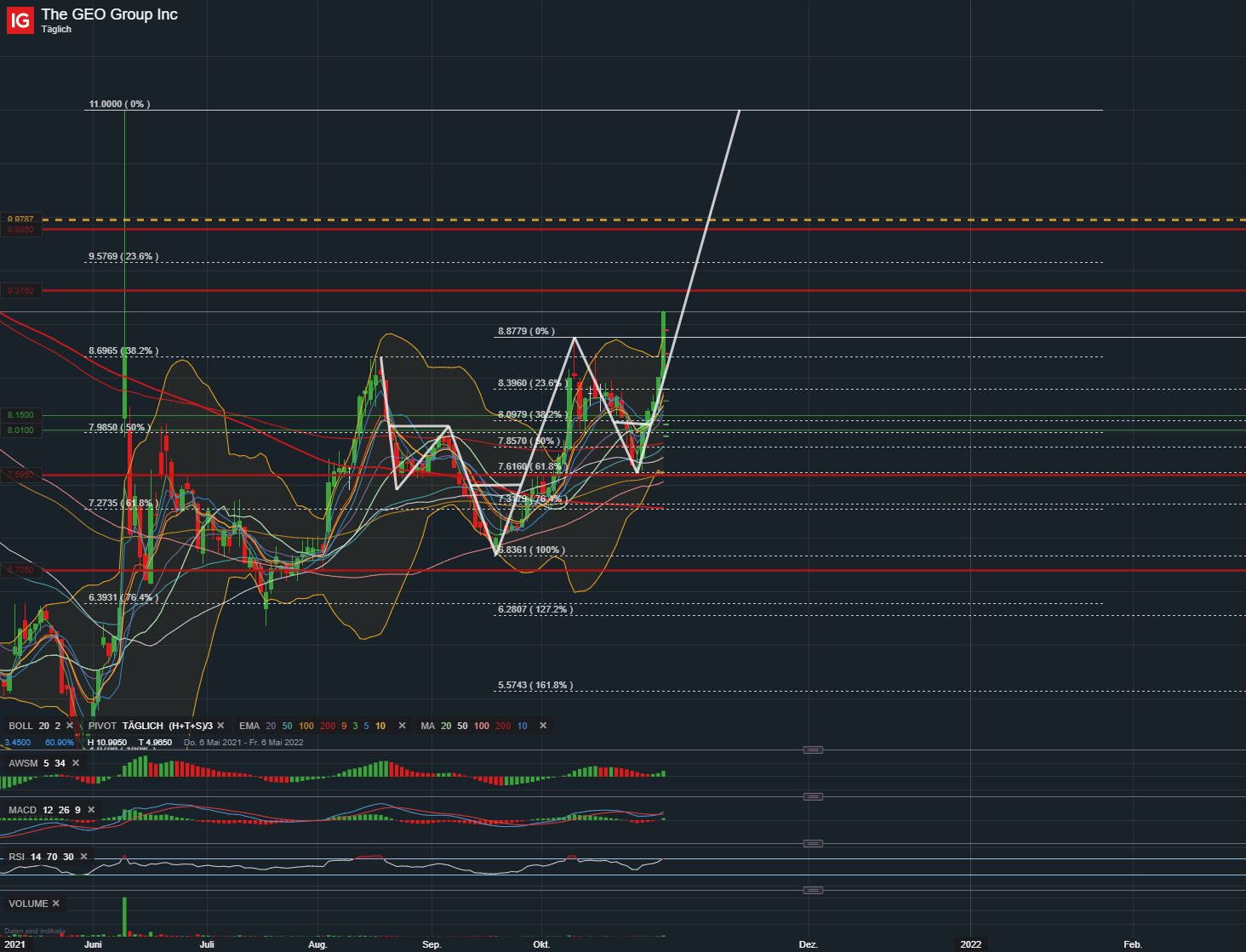Remove the RSI indicator panel

(83, 857)
